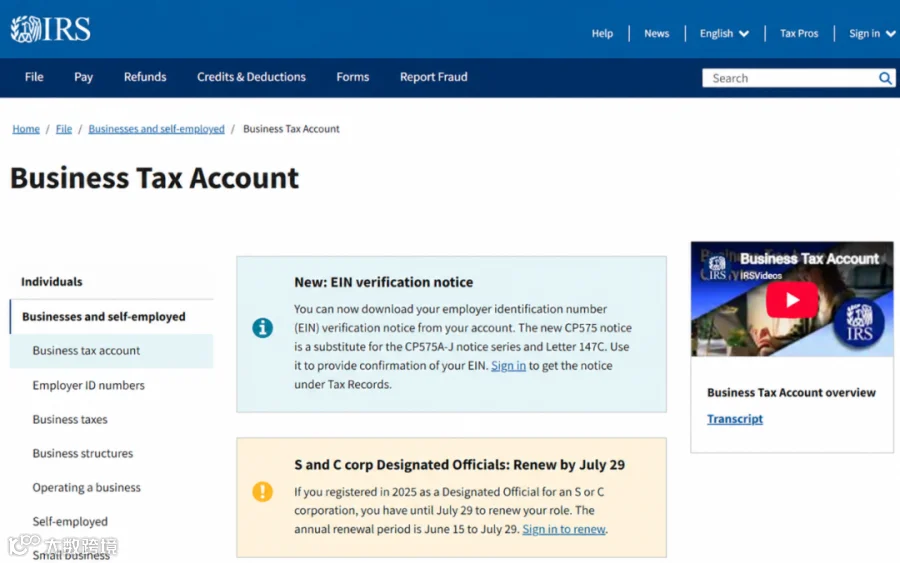Open the Report Fraud menu
Screen dimensions: 900x563
tap(433, 77)
